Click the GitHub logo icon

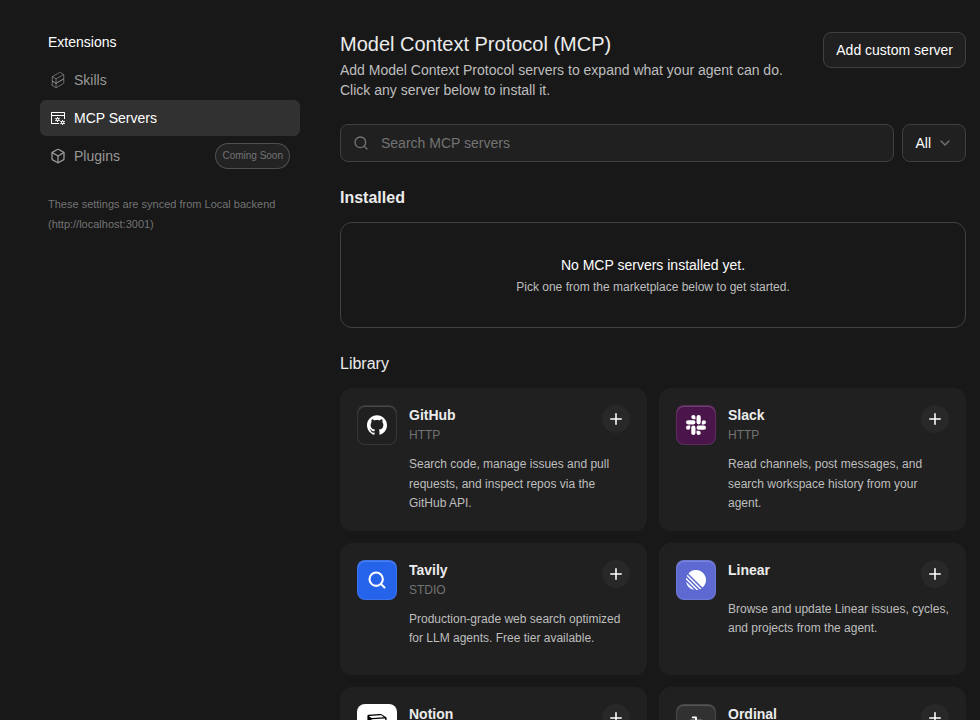tap(377, 425)
